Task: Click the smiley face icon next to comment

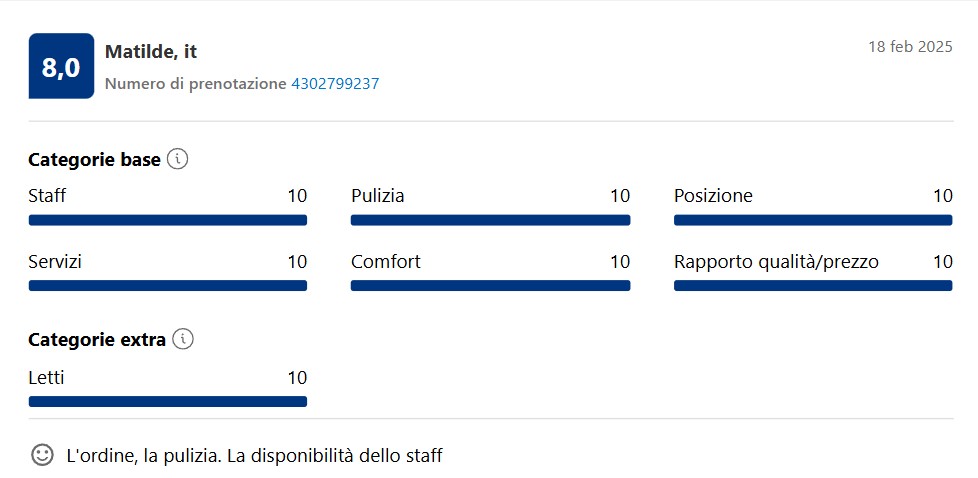Action: pyautogui.click(x=42, y=455)
